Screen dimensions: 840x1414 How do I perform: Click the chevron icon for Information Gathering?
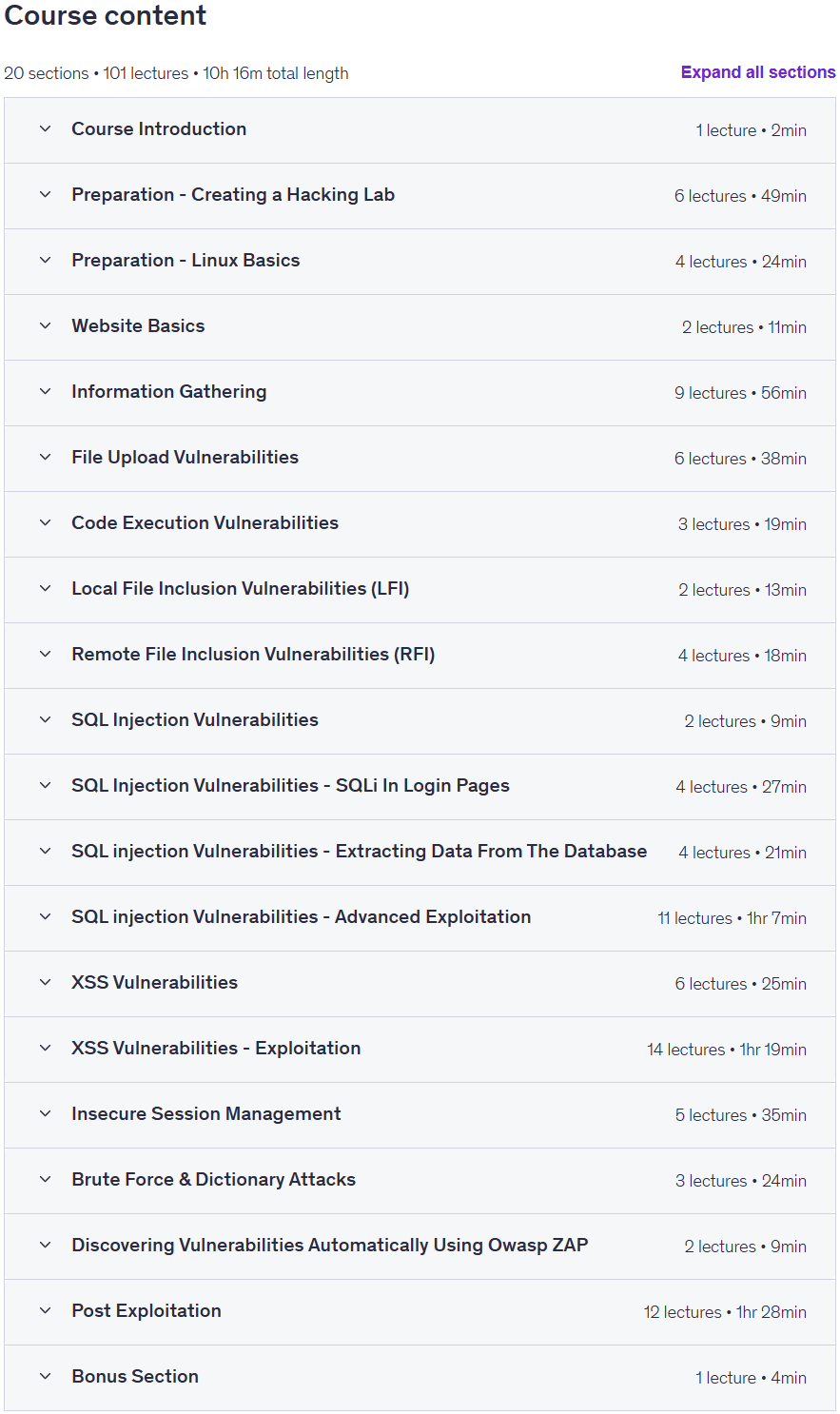click(45, 391)
